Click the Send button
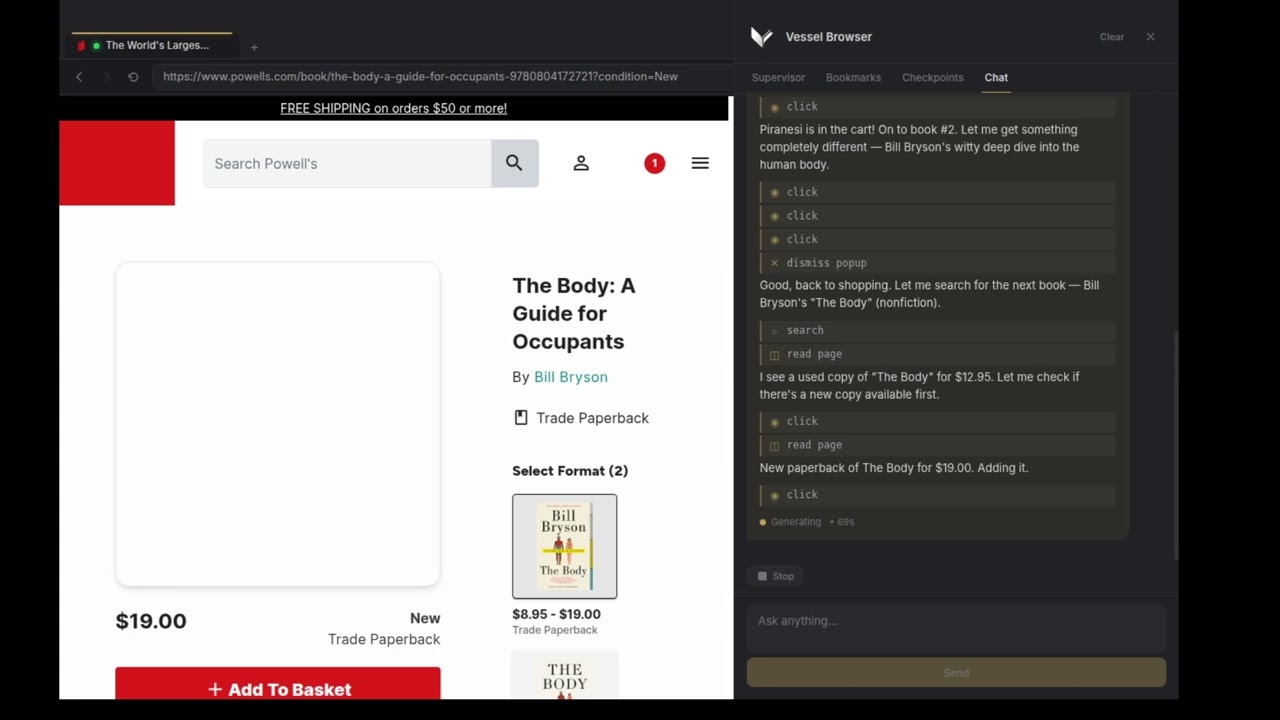This screenshot has width=1280, height=720. coord(956,672)
